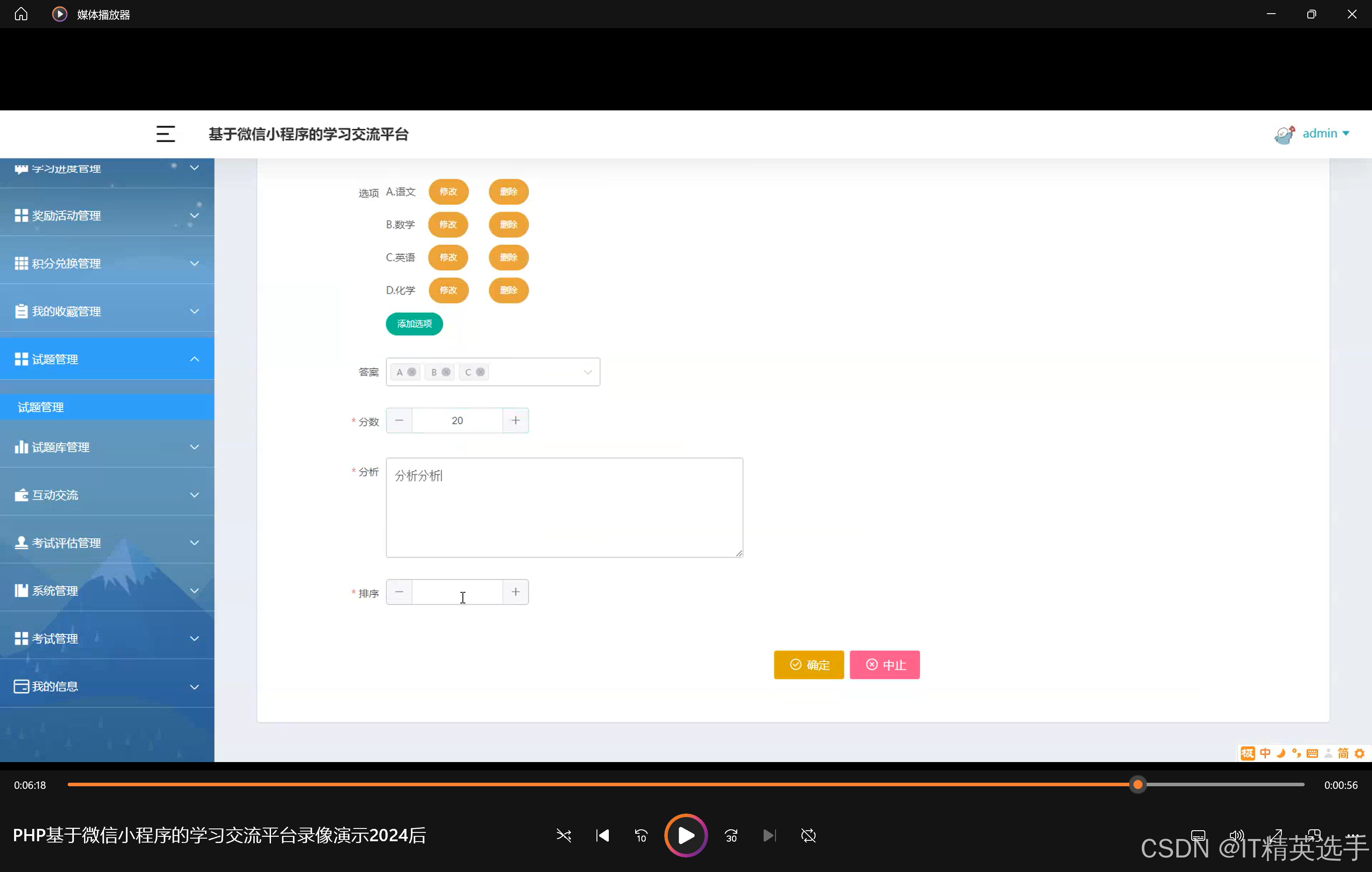Image resolution: width=1372 pixels, height=872 pixels.
Task: Skip back 10 seconds
Action: [x=641, y=836]
